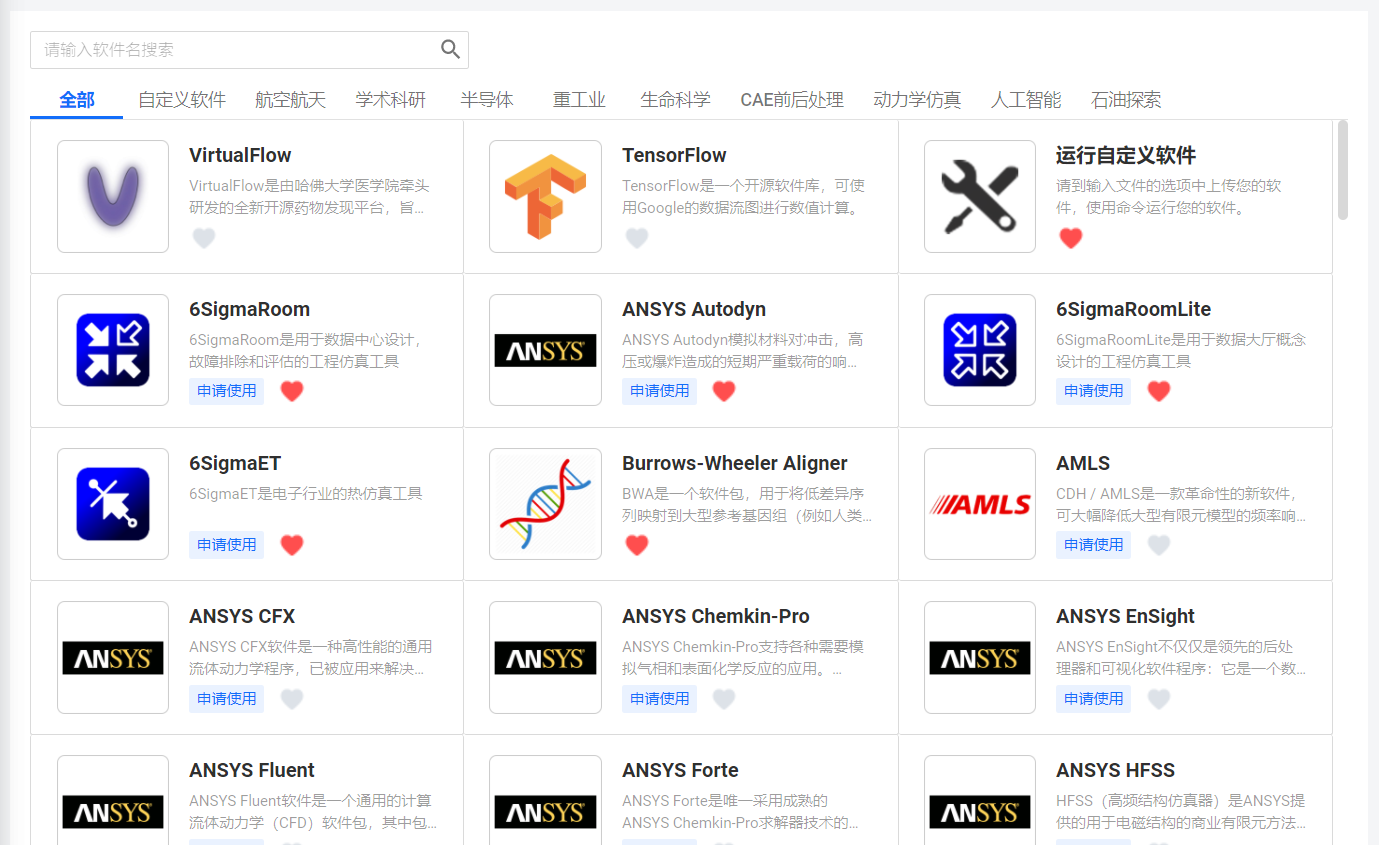Image resolution: width=1379 pixels, height=845 pixels.
Task: Click 申请使用 for ANSYS Chemkin-Pro
Action: tap(659, 699)
